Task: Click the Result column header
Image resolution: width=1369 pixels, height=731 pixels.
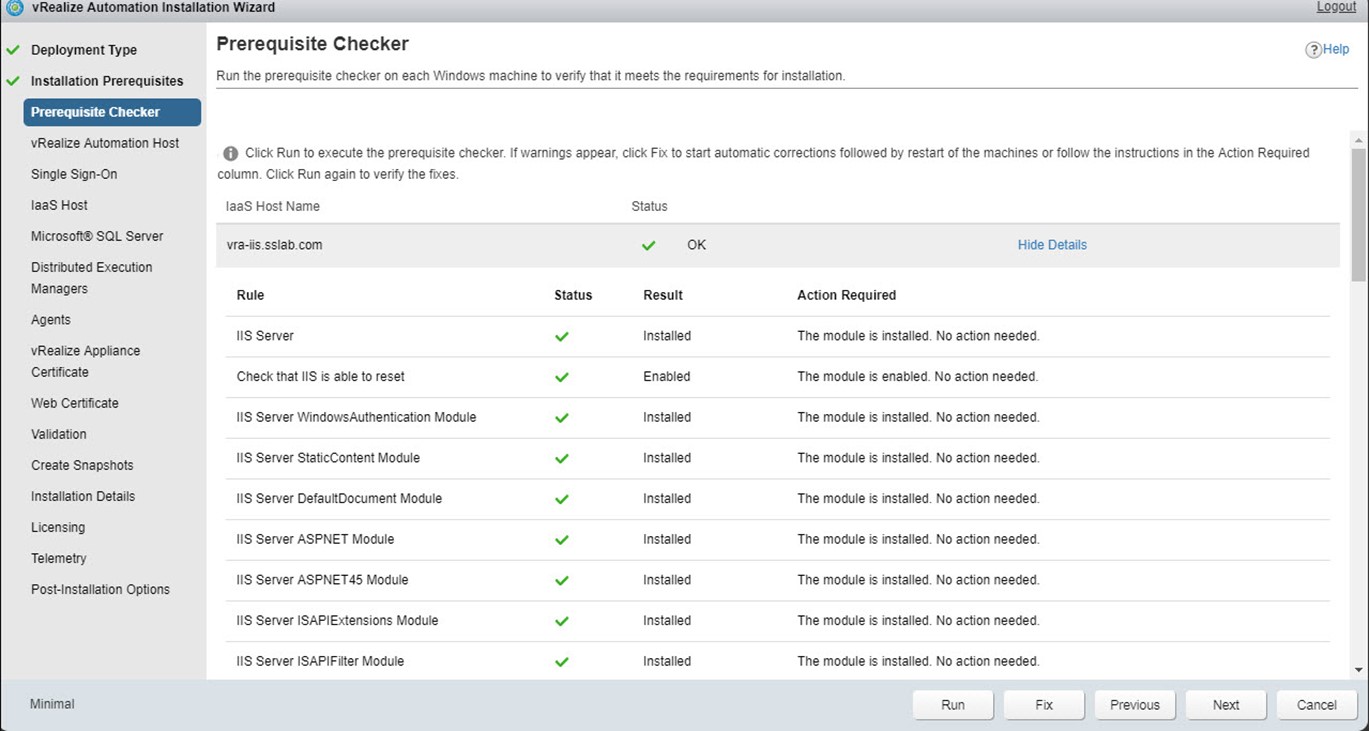Action: [x=663, y=296]
